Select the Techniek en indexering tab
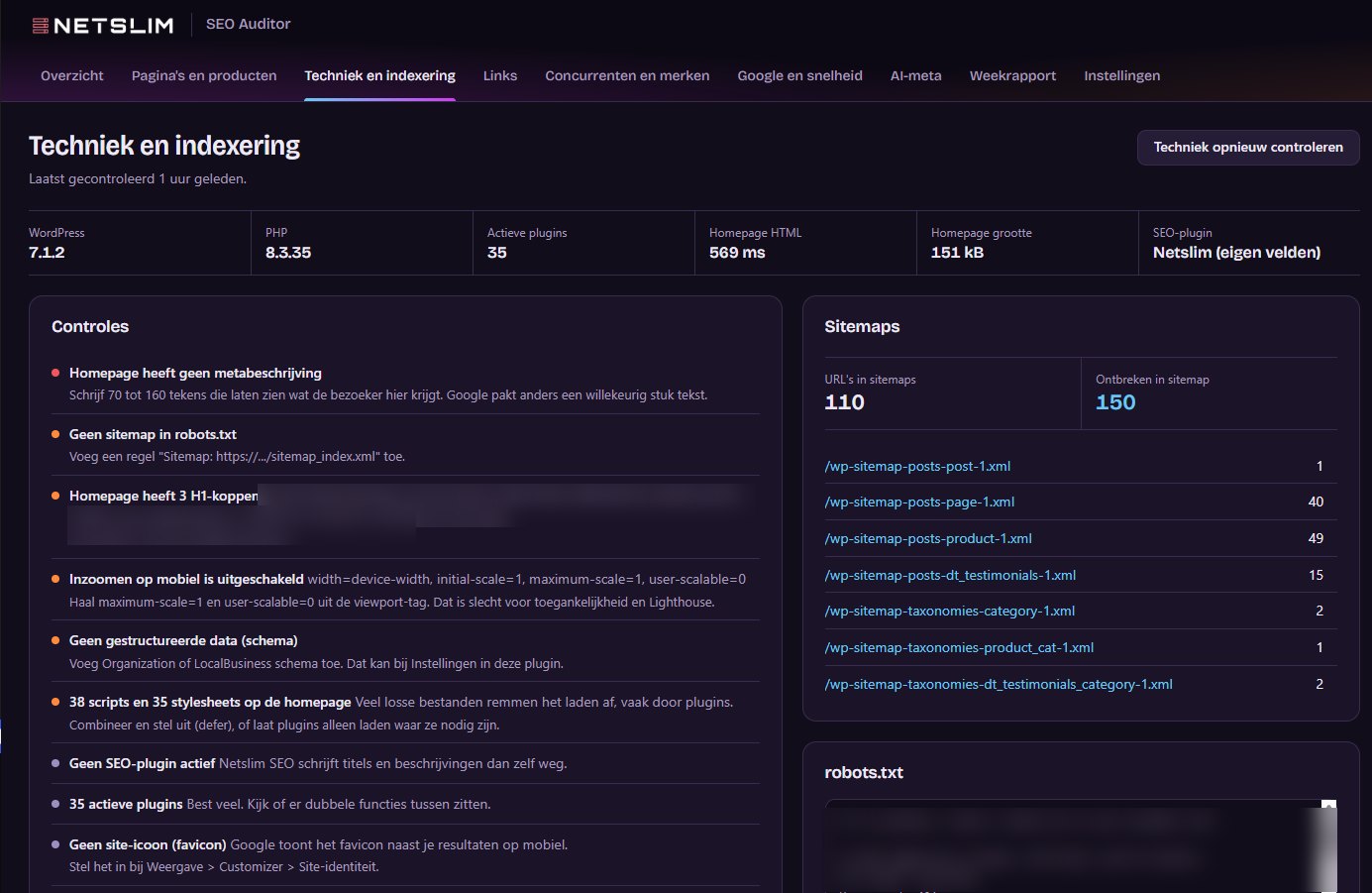Viewport: 1372px width, 893px height. [380, 75]
